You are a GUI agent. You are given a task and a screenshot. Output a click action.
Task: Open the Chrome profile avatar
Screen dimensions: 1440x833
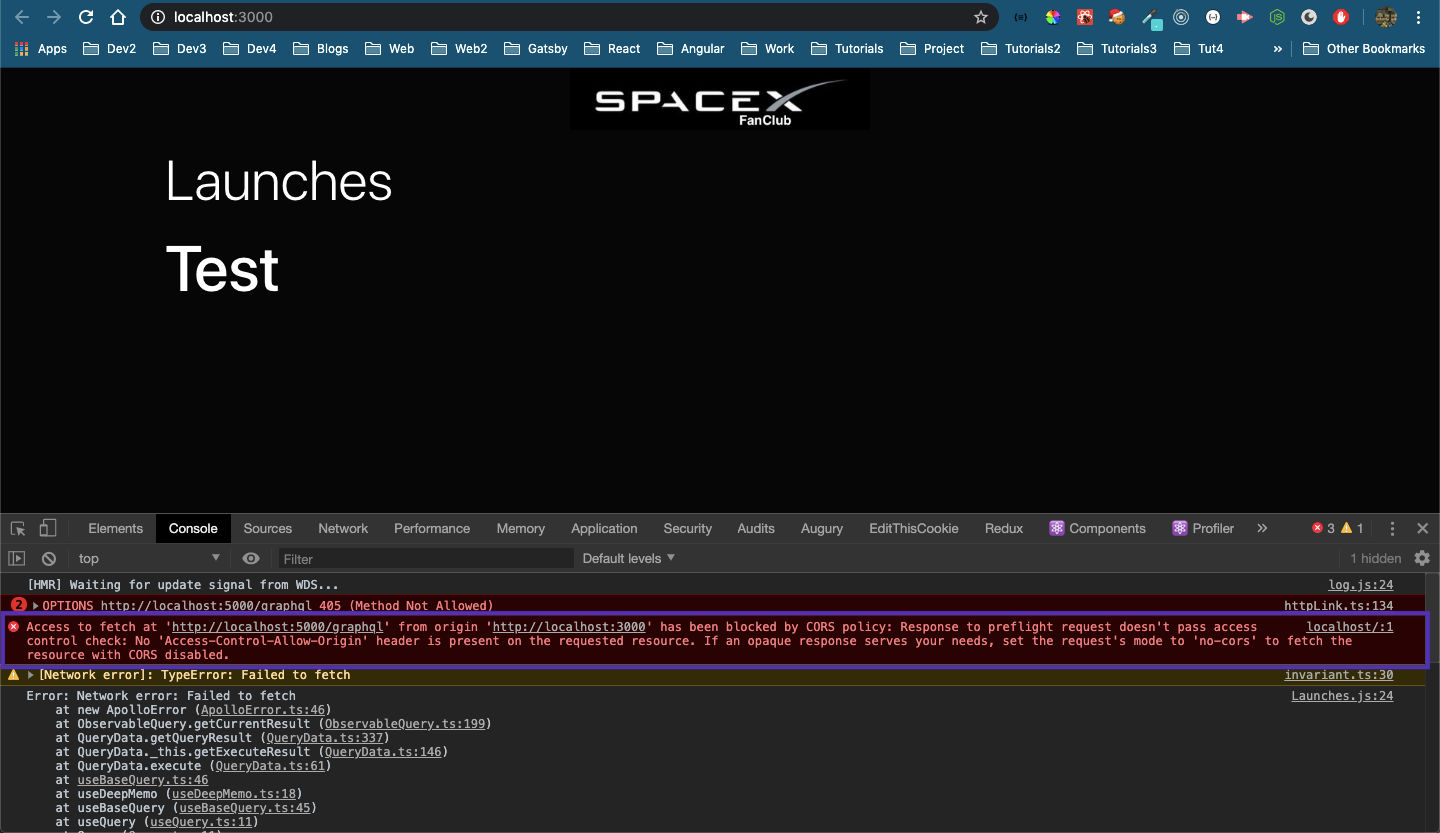click(x=1385, y=17)
